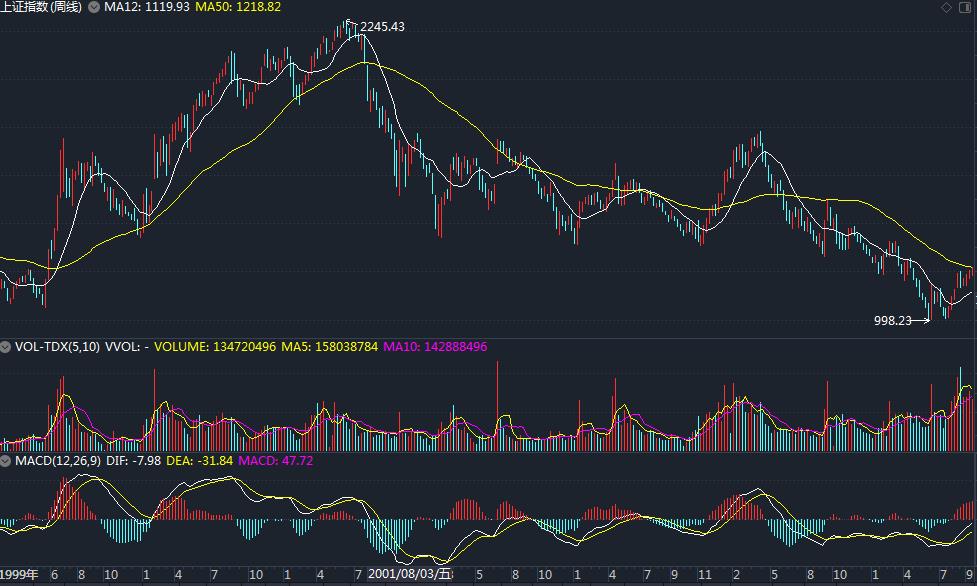Click the 1999年 label on time axis
The width and height of the screenshot is (977, 586).
[x=19, y=575]
